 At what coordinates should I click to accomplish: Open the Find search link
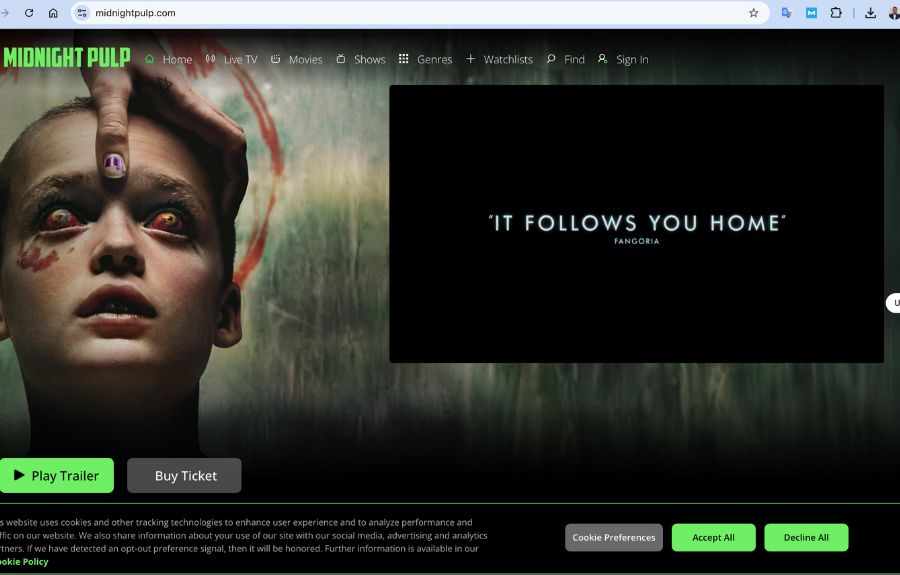574,59
